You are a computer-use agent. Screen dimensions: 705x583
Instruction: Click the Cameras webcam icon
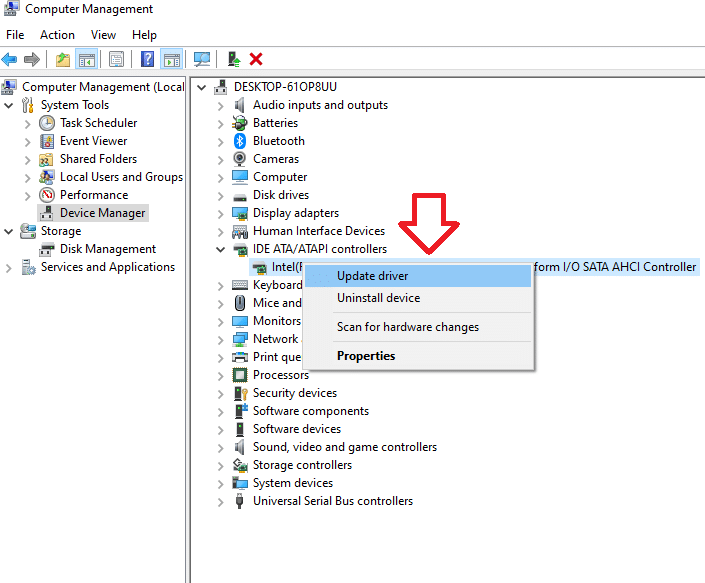coord(240,159)
